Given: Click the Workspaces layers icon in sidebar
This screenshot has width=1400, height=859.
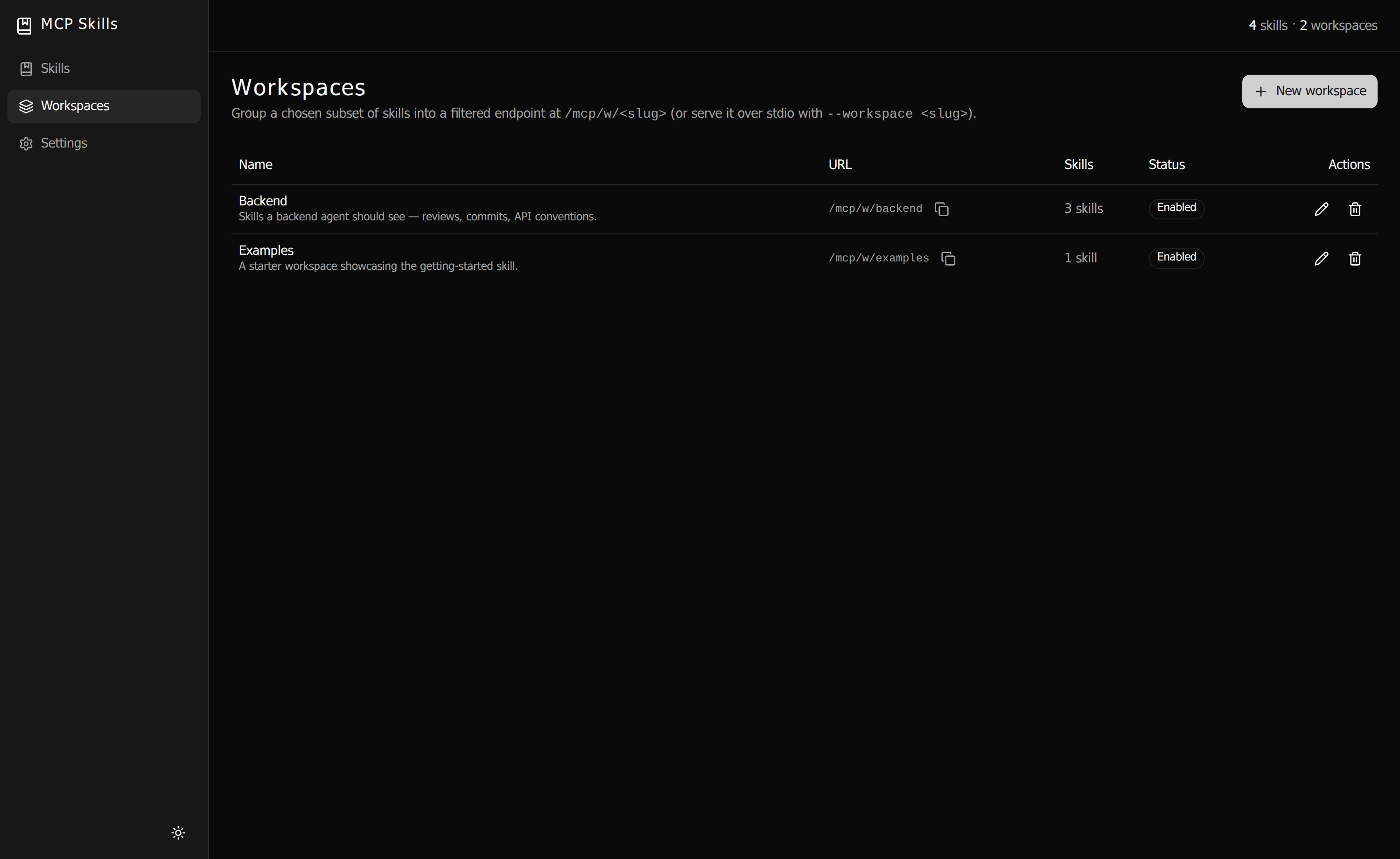Looking at the screenshot, I should (26, 106).
